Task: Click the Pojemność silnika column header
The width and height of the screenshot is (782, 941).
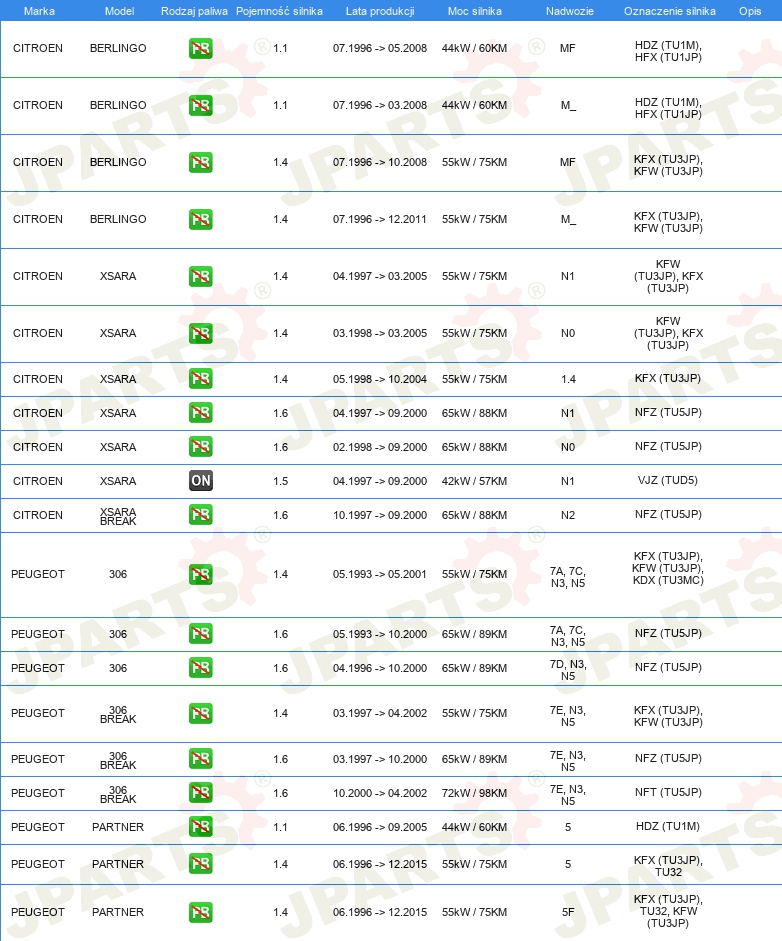Action: click(x=279, y=11)
